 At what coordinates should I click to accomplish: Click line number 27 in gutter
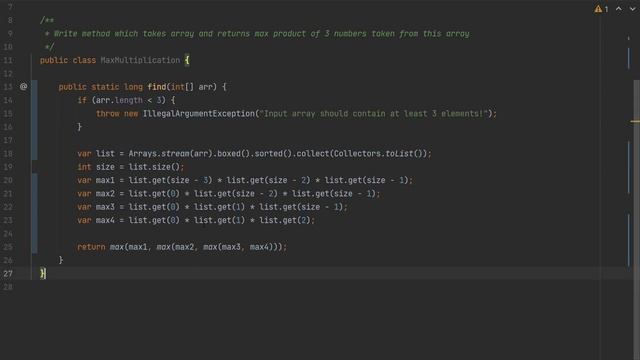(x=8, y=273)
